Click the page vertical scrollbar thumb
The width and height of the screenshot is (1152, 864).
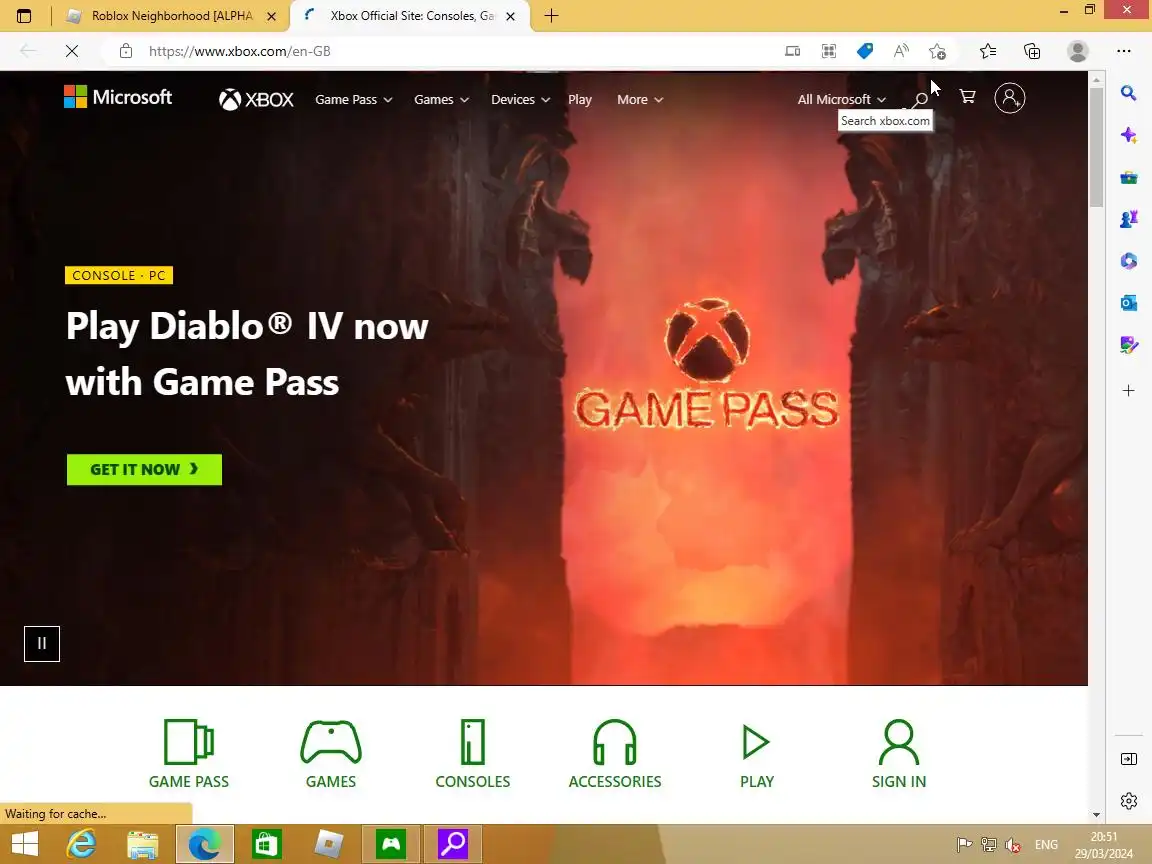pyautogui.click(x=1096, y=147)
